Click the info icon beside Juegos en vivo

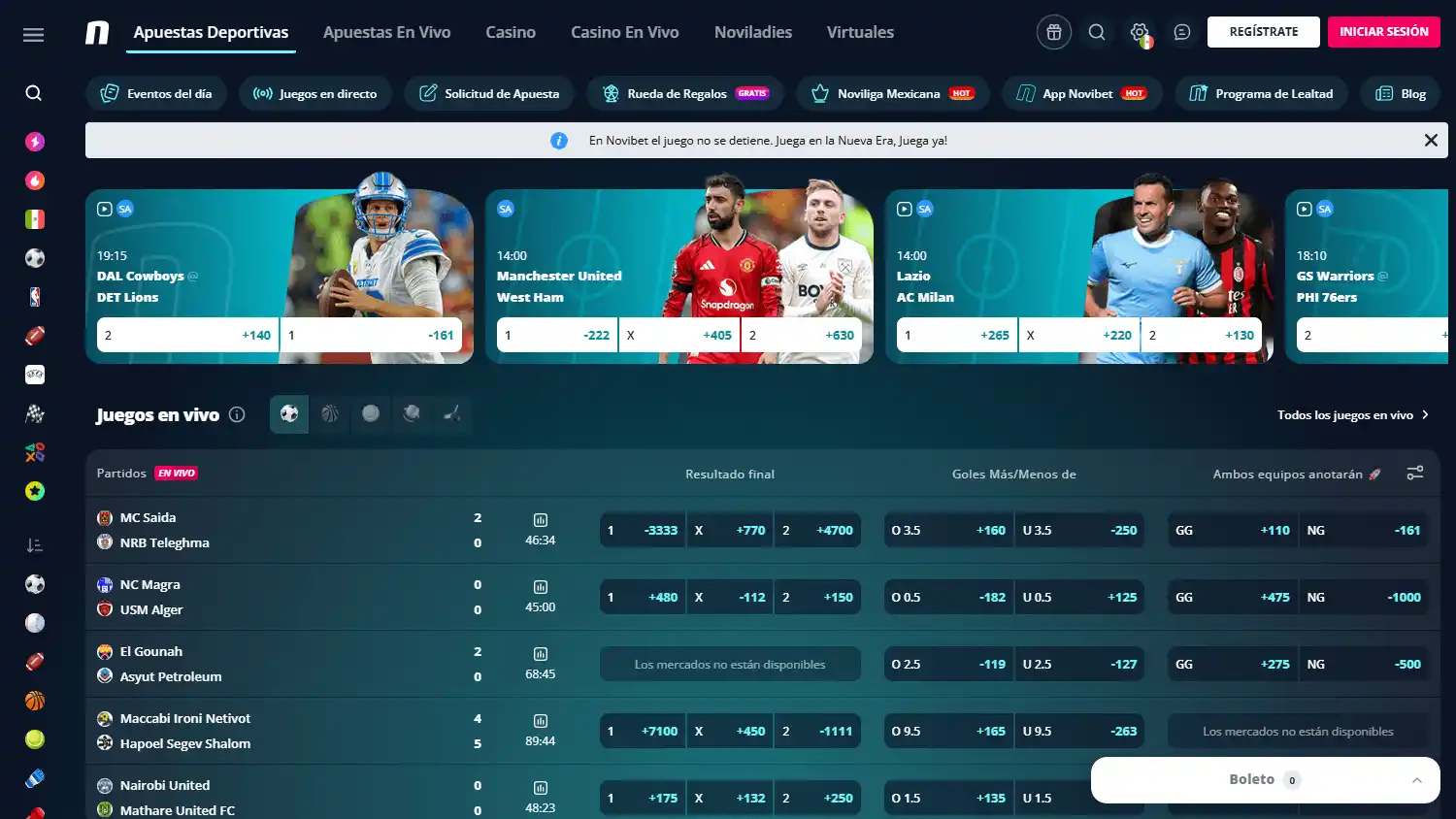point(237,415)
